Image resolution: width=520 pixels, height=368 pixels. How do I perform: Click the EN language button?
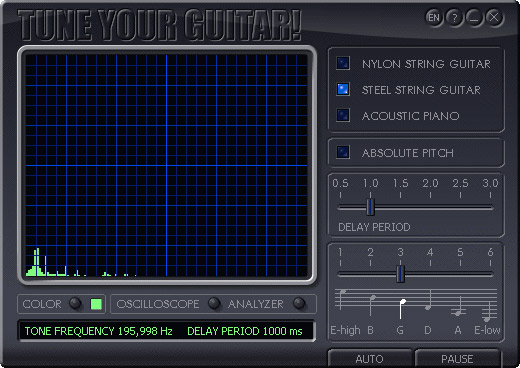[x=434, y=17]
